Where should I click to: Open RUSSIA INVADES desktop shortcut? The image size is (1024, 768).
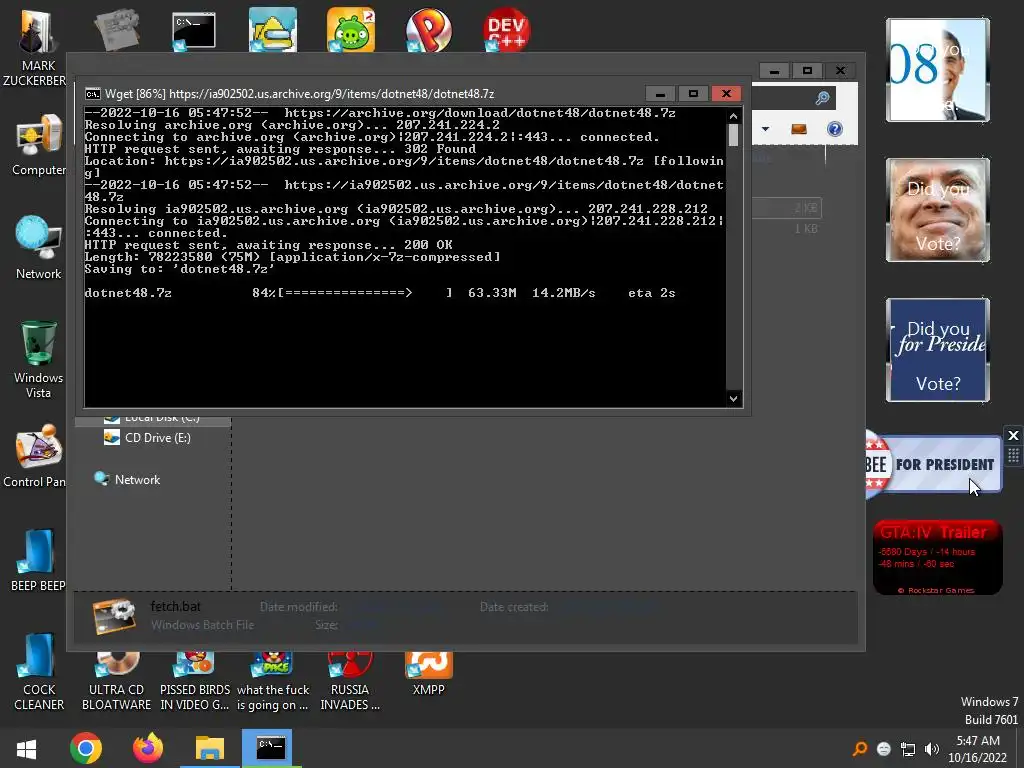click(x=350, y=682)
